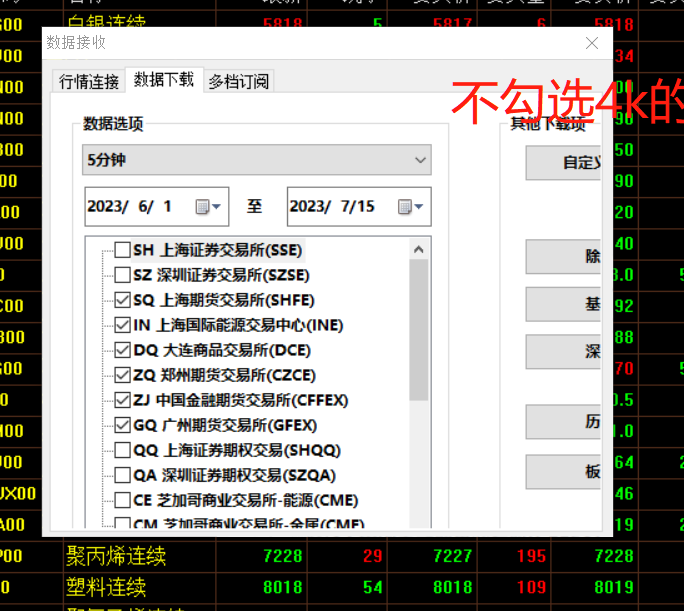Select the 数据下载 tab
The image size is (684, 611).
coord(164,80)
